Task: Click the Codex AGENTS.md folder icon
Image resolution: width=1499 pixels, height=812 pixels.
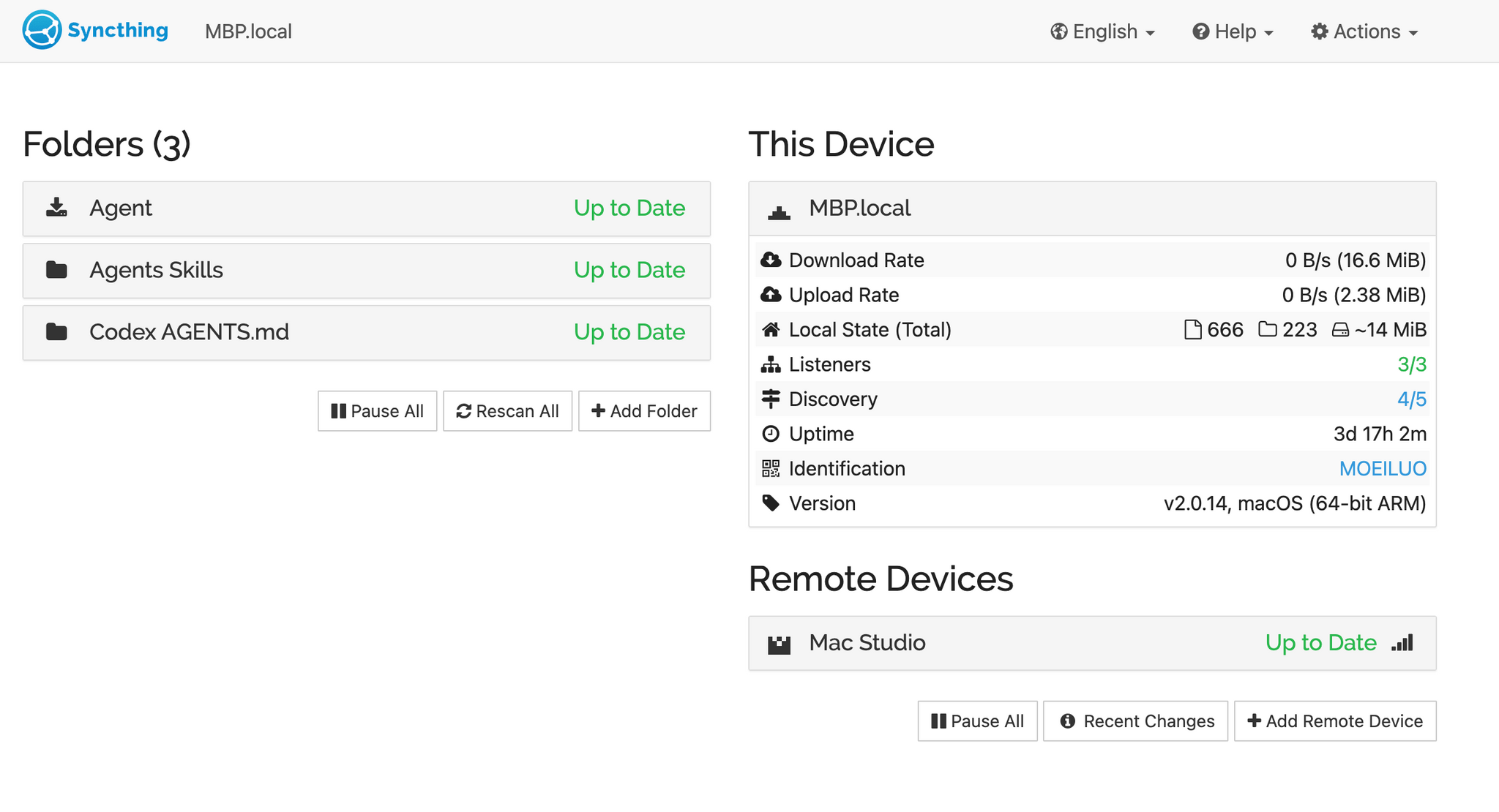Action: point(56,332)
